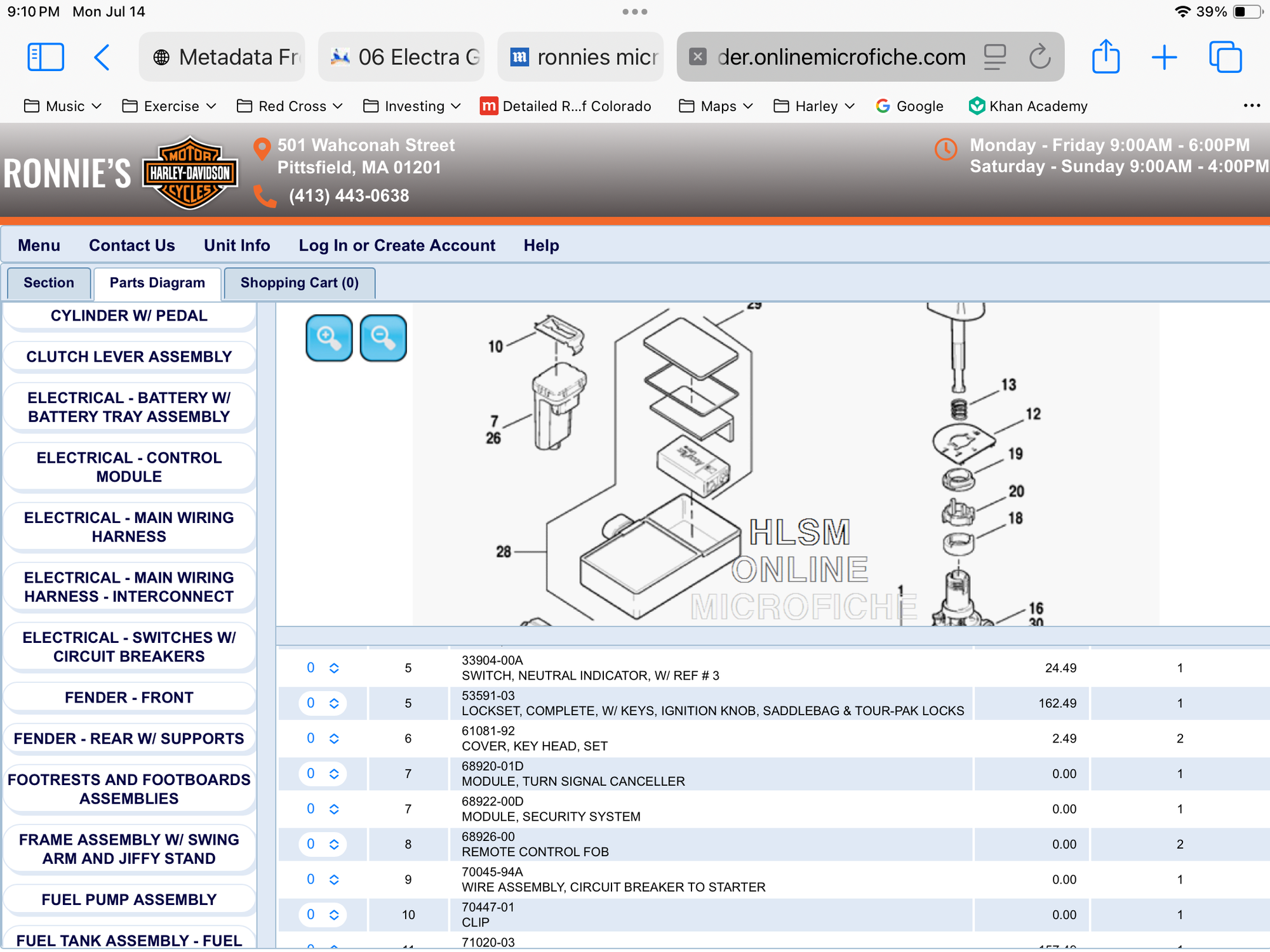Switch to the Shopping Cart (0) tab

point(299,283)
